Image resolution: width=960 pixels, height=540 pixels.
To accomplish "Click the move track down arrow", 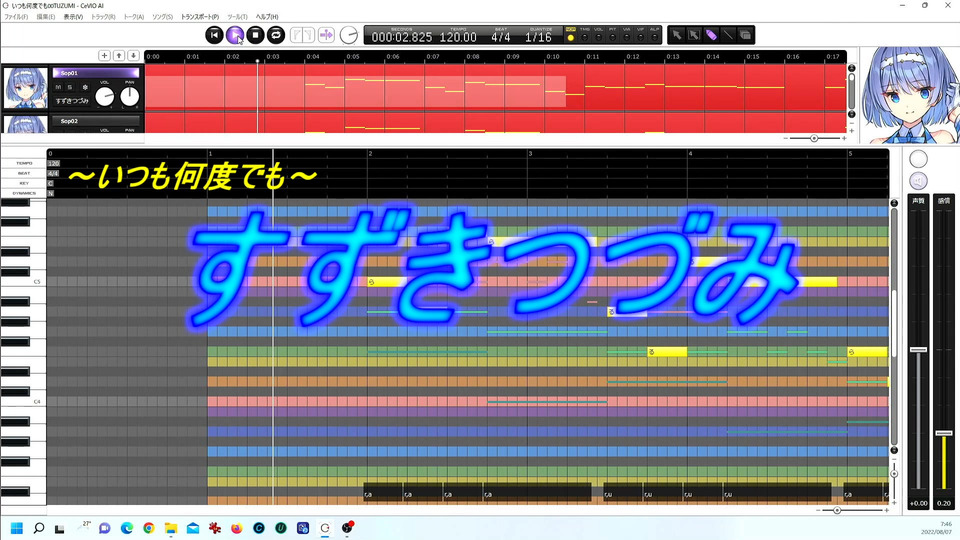I will [133, 56].
